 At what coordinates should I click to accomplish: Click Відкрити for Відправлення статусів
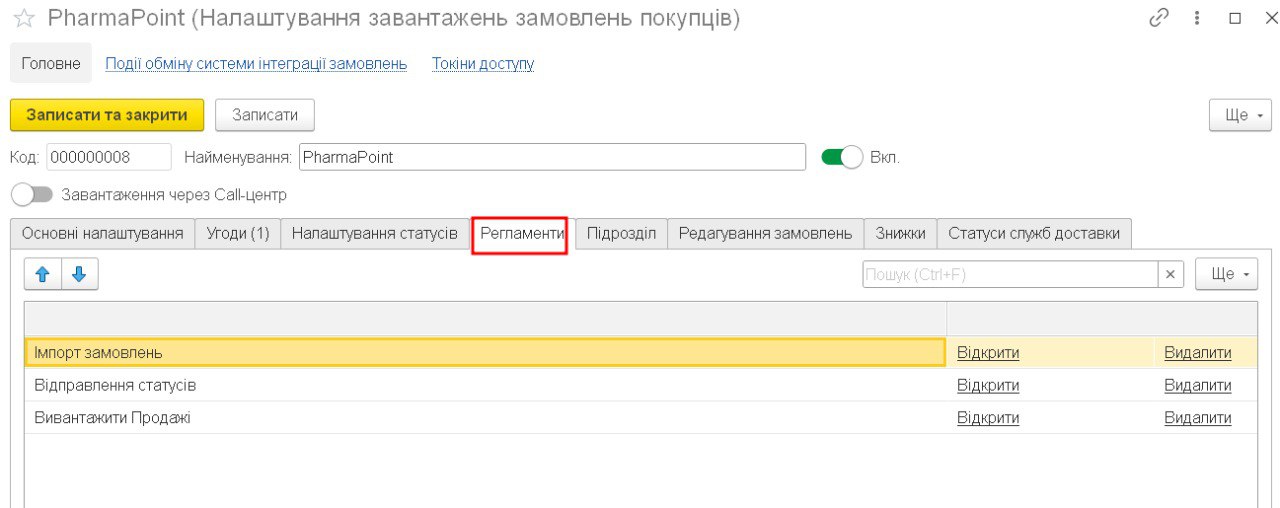[987, 385]
